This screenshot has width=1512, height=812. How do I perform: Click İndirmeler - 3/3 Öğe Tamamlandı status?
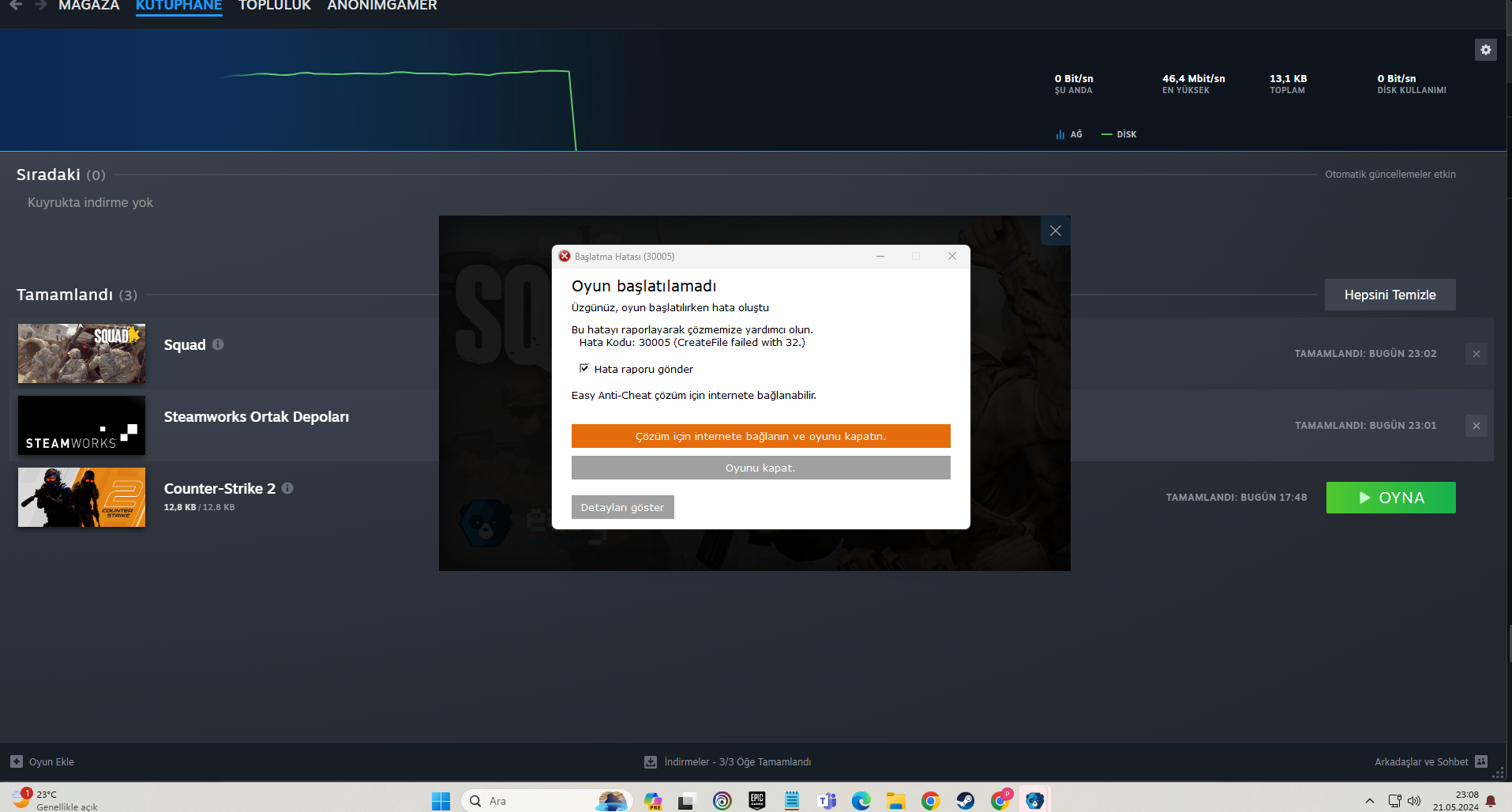click(x=737, y=762)
